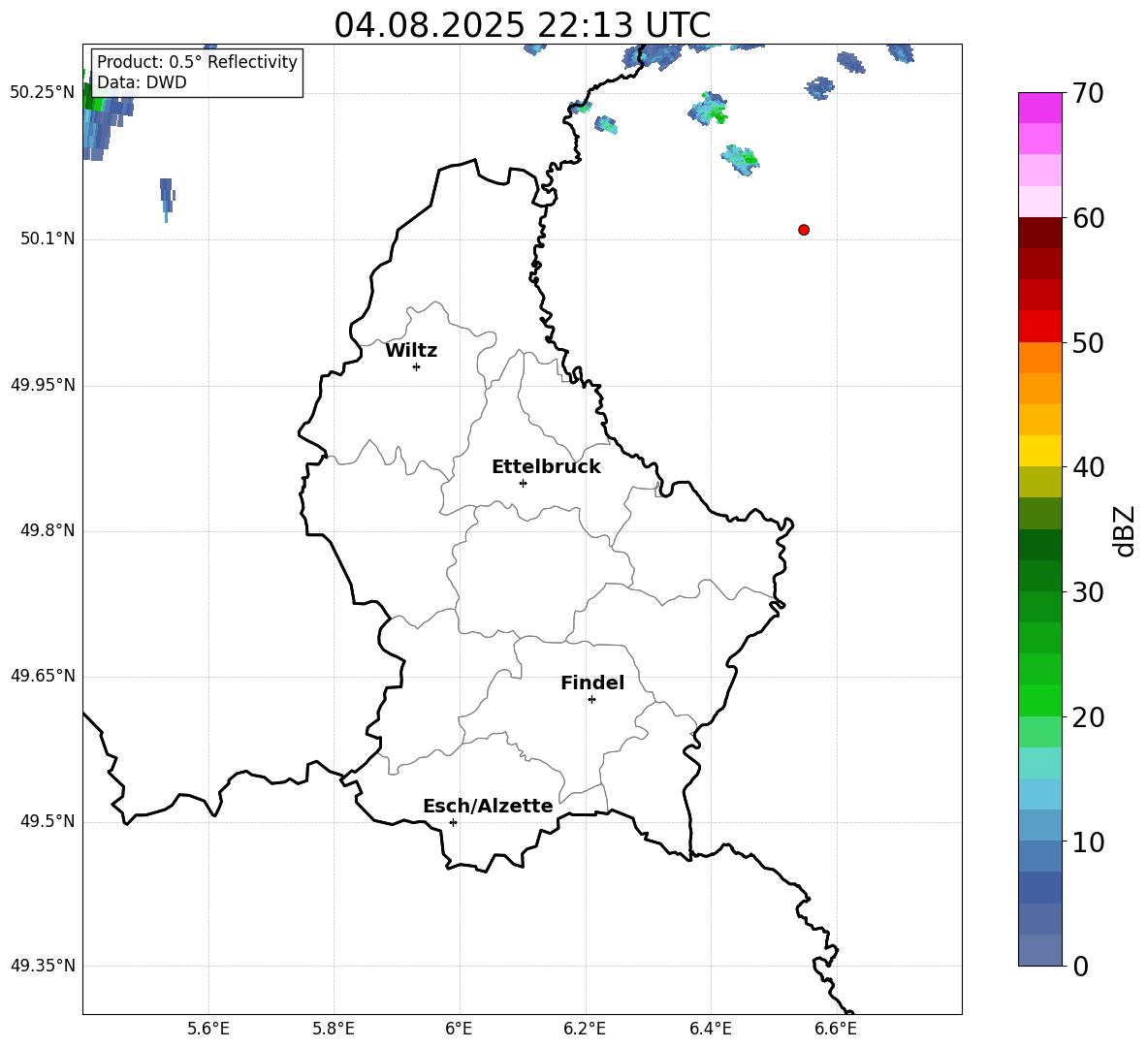
Task: Click the 6°E longitude label
Action: point(459,1029)
